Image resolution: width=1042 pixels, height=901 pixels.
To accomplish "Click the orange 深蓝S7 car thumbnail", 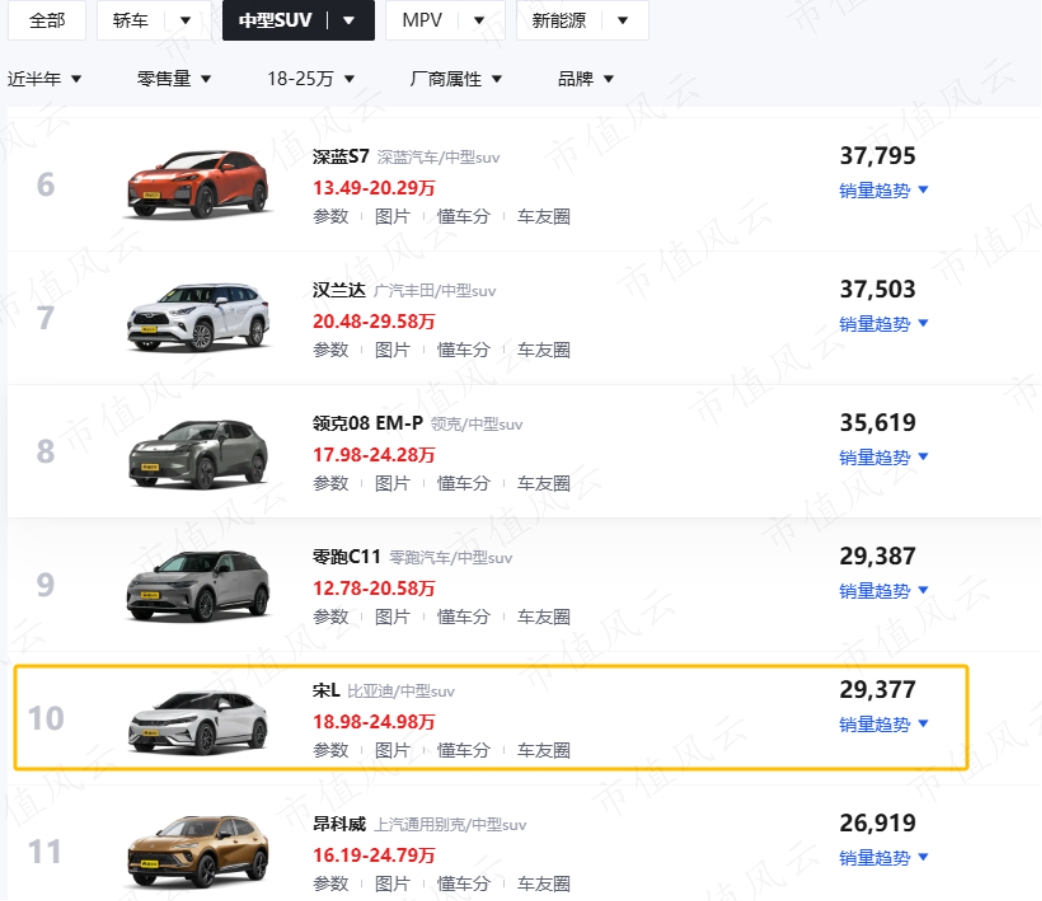I will pos(197,185).
